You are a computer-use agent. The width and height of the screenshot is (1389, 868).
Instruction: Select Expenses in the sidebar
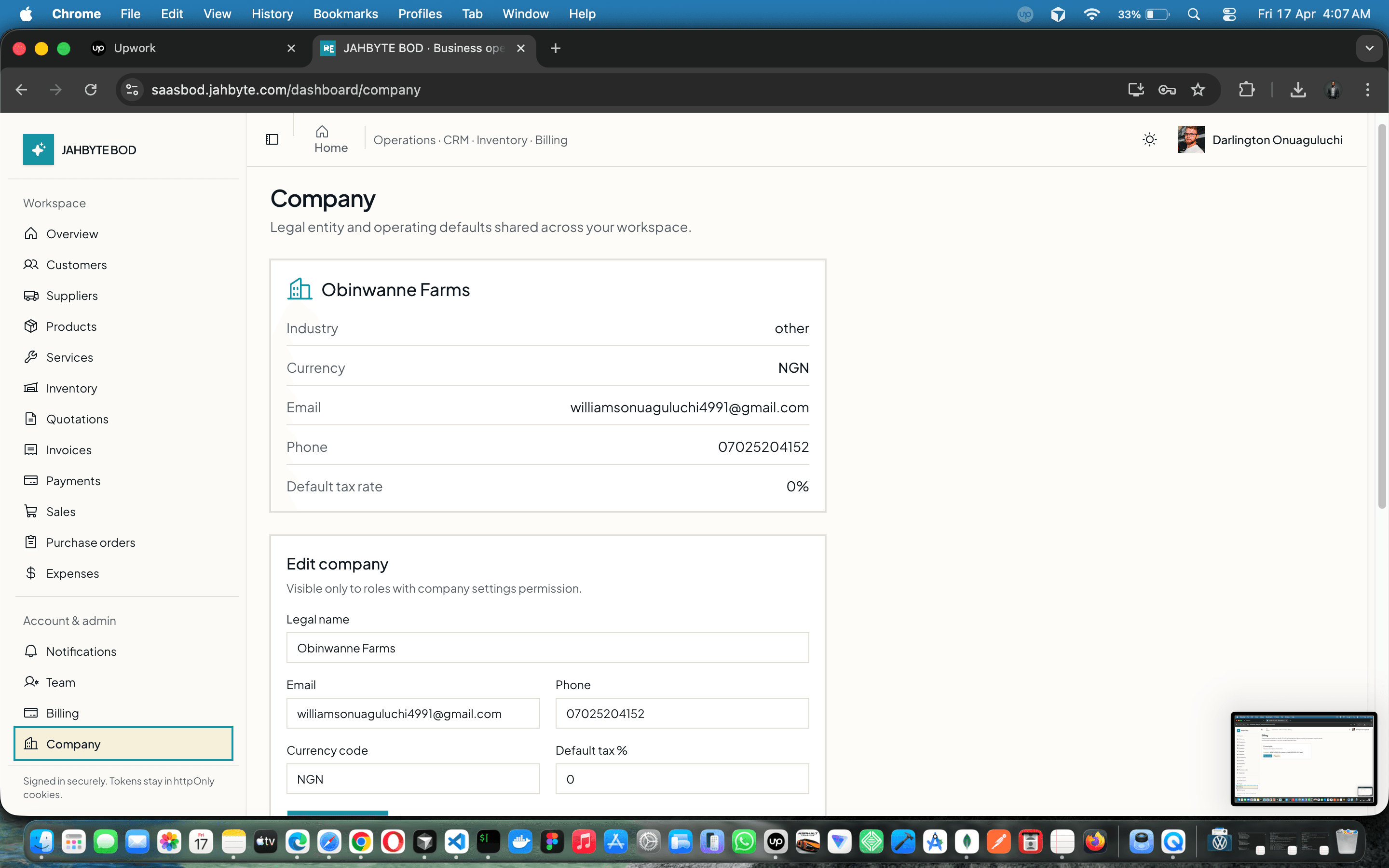click(x=72, y=573)
